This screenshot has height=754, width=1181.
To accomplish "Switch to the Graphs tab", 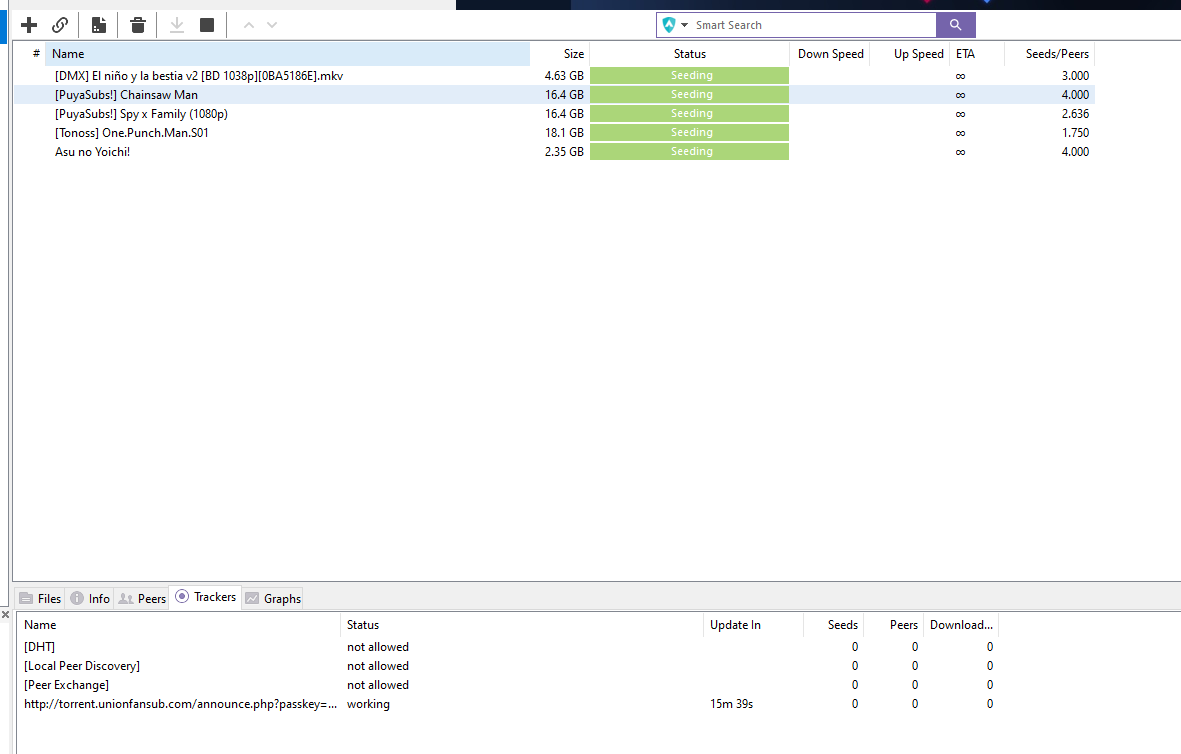I will (273, 599).
